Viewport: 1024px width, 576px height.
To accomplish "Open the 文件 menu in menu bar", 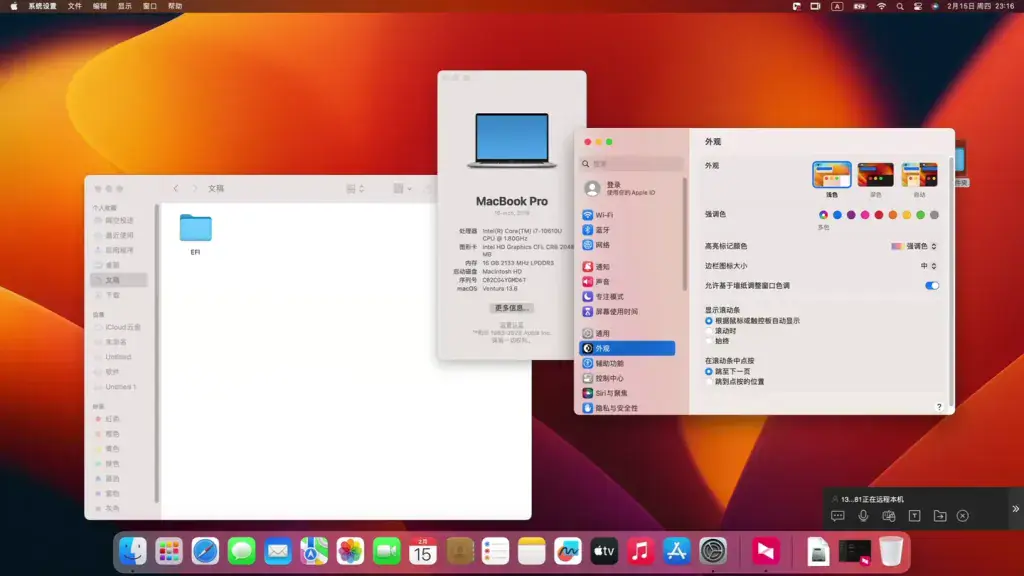I will click(x=75, y=6).
